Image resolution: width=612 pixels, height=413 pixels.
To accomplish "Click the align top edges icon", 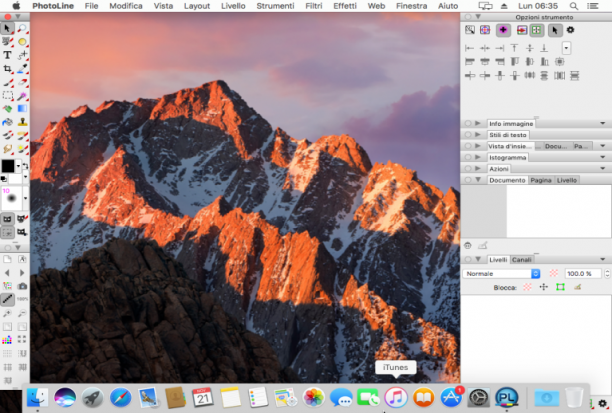I will point(515,62).
